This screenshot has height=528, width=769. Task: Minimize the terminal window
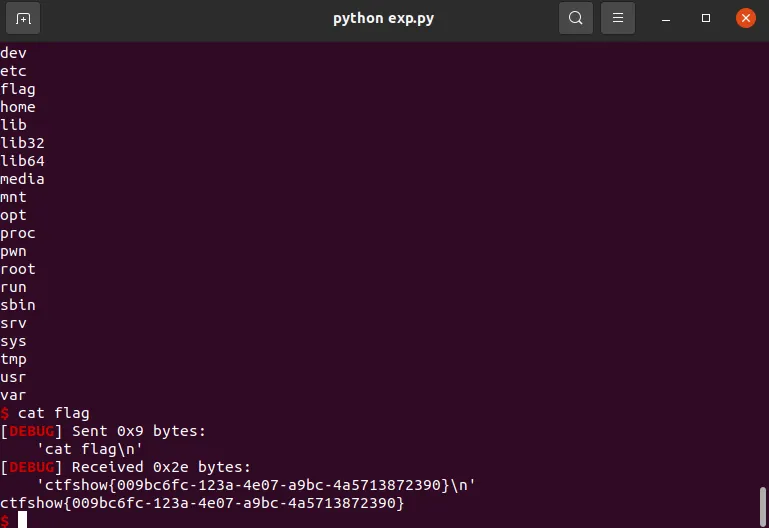pyautogui.click(x=666, y=19)
